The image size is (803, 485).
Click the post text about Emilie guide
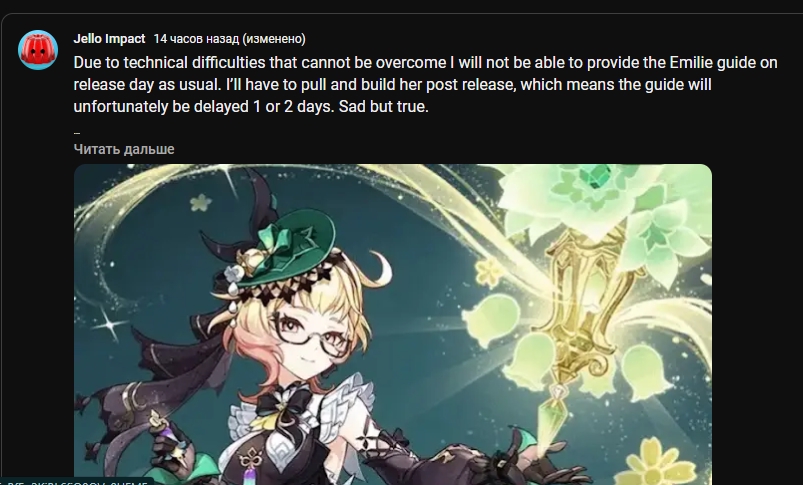click(425, 85)
